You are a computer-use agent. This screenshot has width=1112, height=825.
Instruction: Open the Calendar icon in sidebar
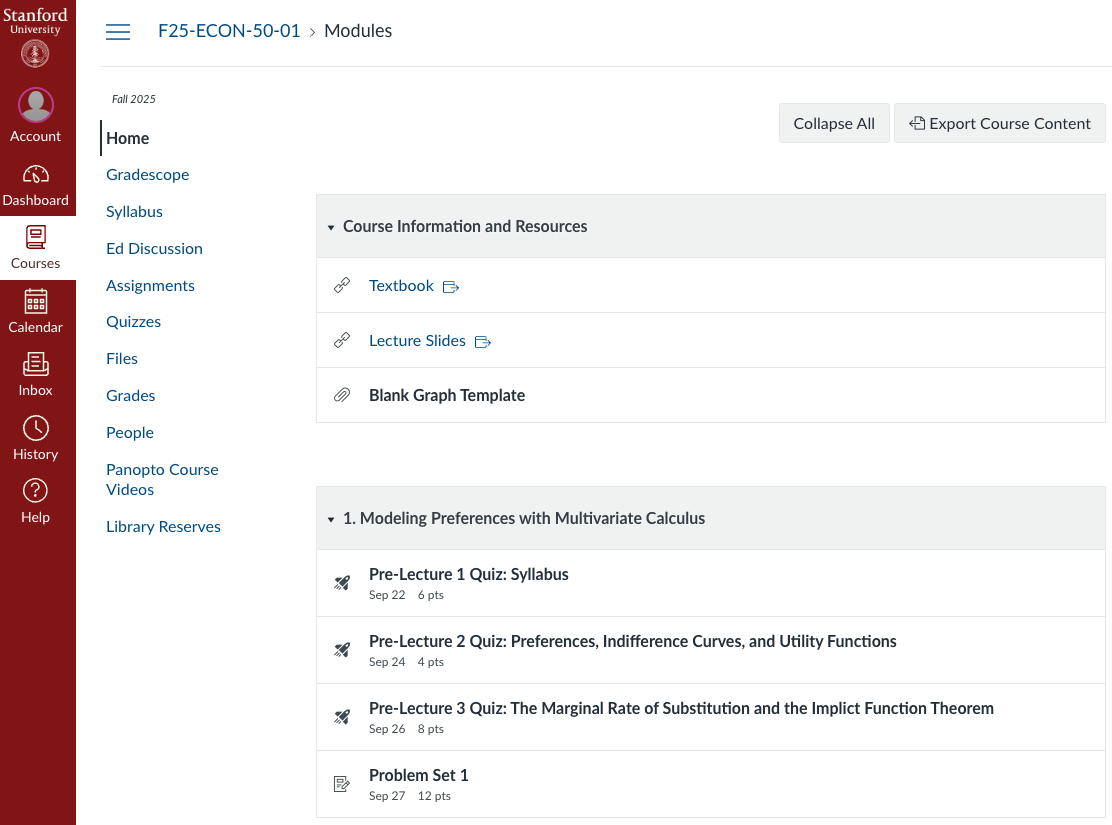35,301
